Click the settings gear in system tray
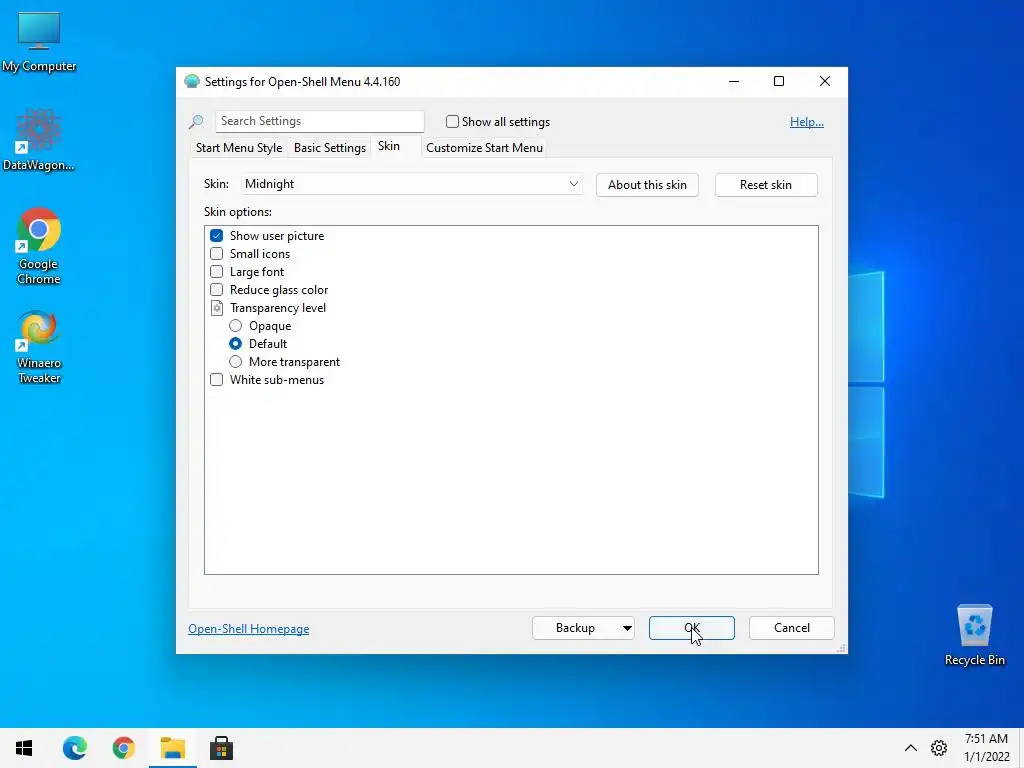This screenshot has width=1024, height=768. pos(939,748)
